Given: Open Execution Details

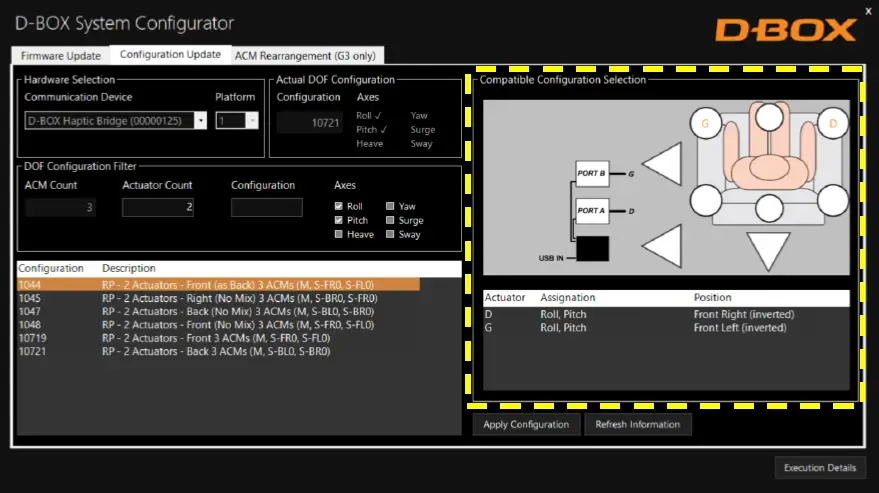Looking at the screenshot, I should [820, 468].
